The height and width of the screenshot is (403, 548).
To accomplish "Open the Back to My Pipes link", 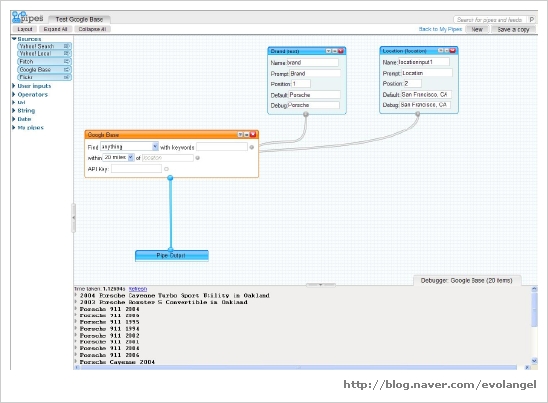I will 440,29.
